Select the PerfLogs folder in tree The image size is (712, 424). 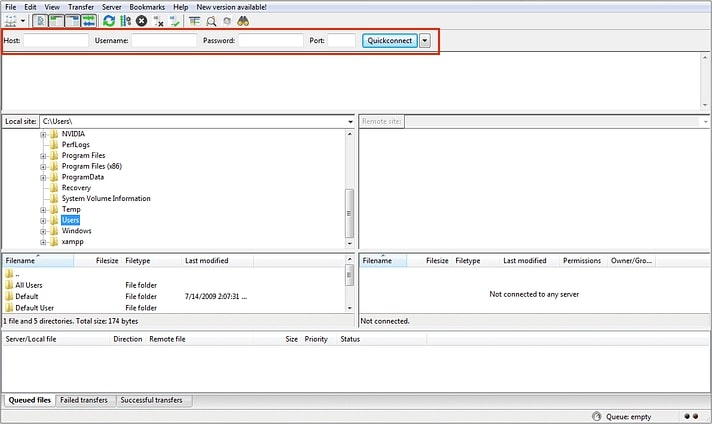[x=75, y=144]
